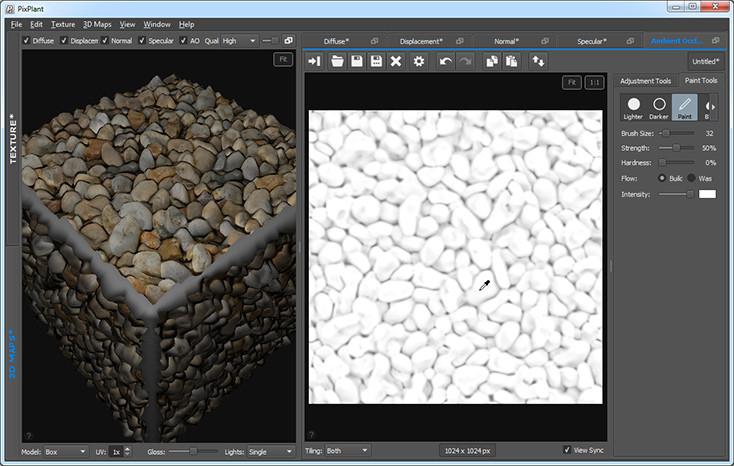Open the 3D Maps menu

point(97,24)
